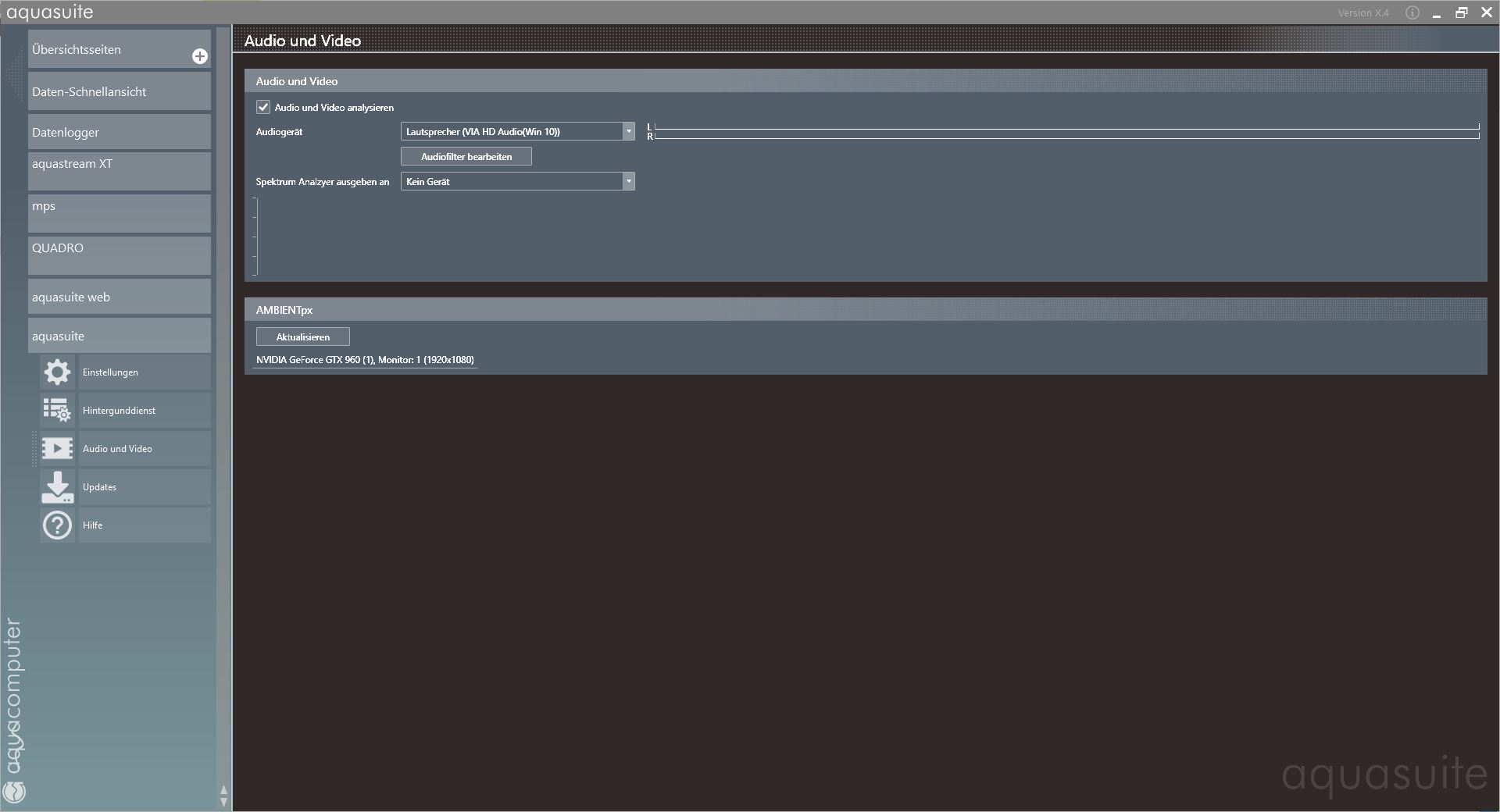
Task: Collapse the aquasuite sidebar section
Action: [119, 336]
